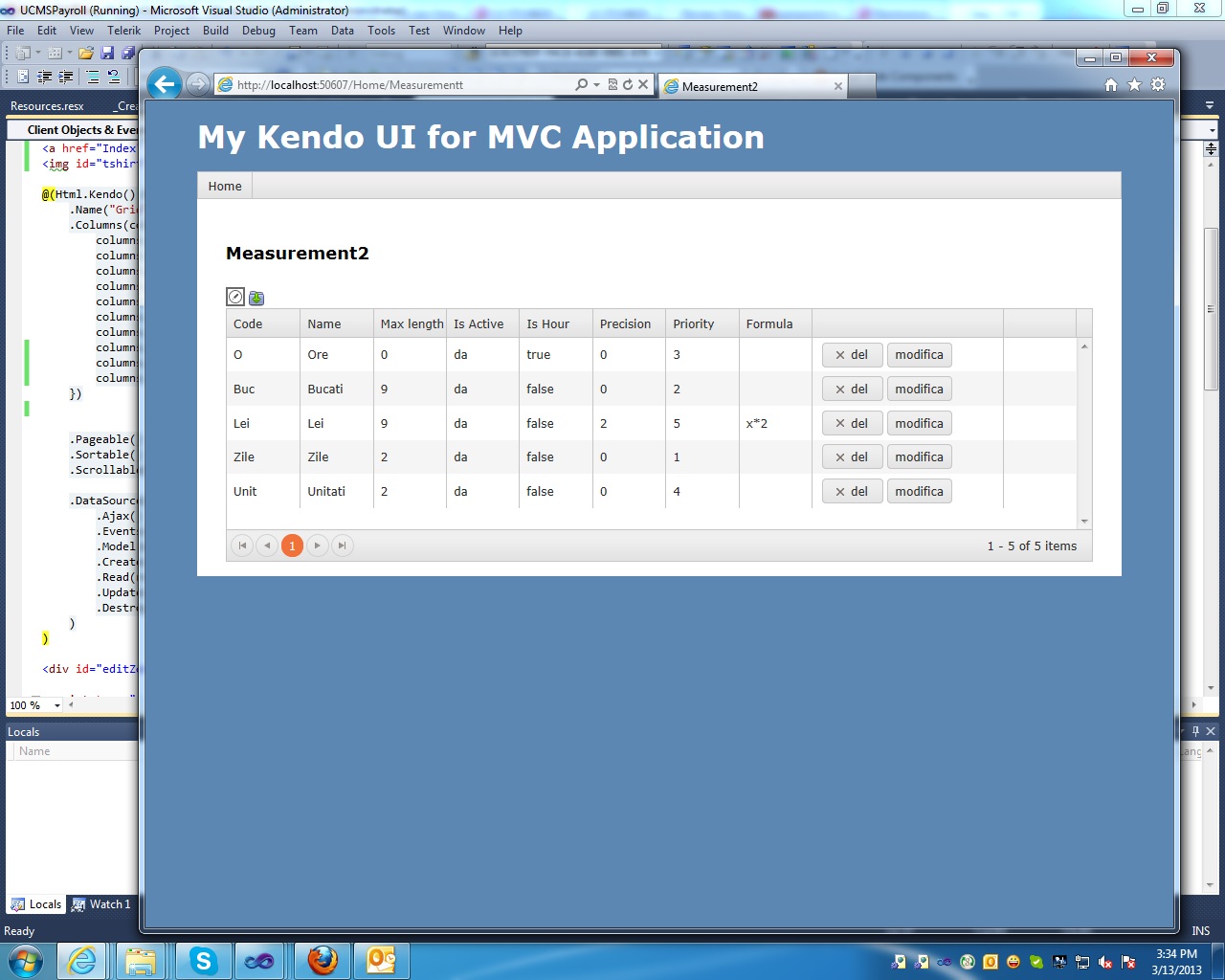Delete the Bucati row with del

(x=852, y=390)
